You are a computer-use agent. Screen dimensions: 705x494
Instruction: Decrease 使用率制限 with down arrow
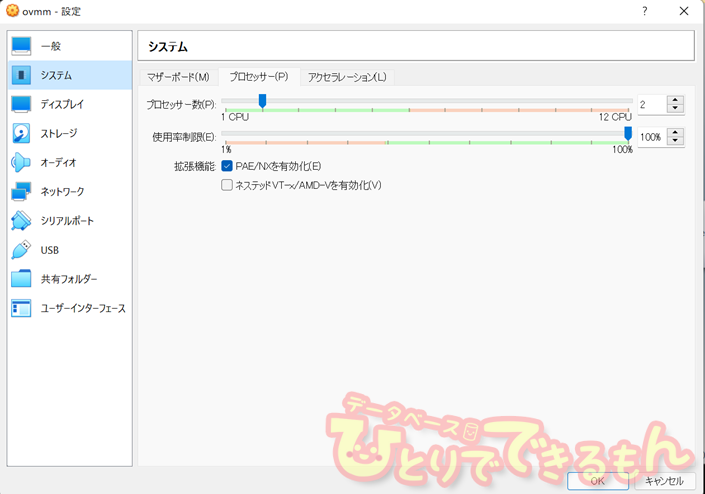pyautogui.click(x=676, y=141)
